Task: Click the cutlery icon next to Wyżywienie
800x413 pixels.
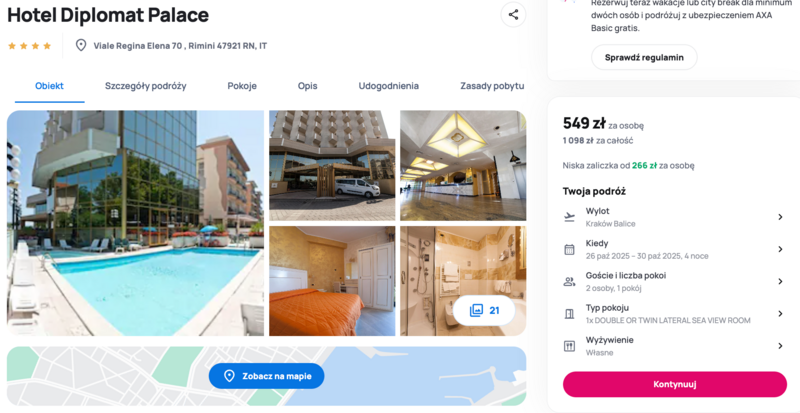Action: [569, 346]
